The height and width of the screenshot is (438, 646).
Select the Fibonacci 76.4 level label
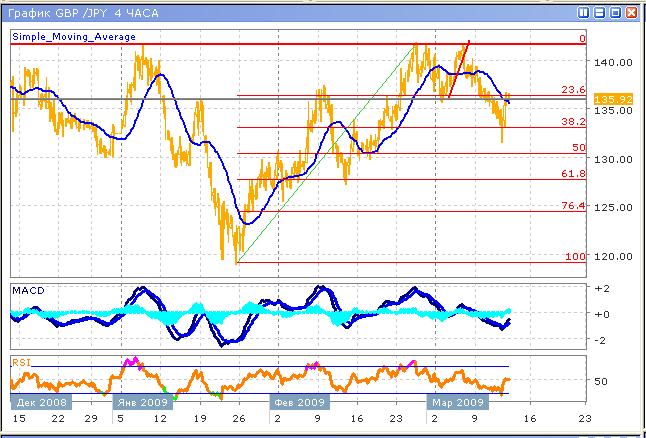tap(574, 205)
